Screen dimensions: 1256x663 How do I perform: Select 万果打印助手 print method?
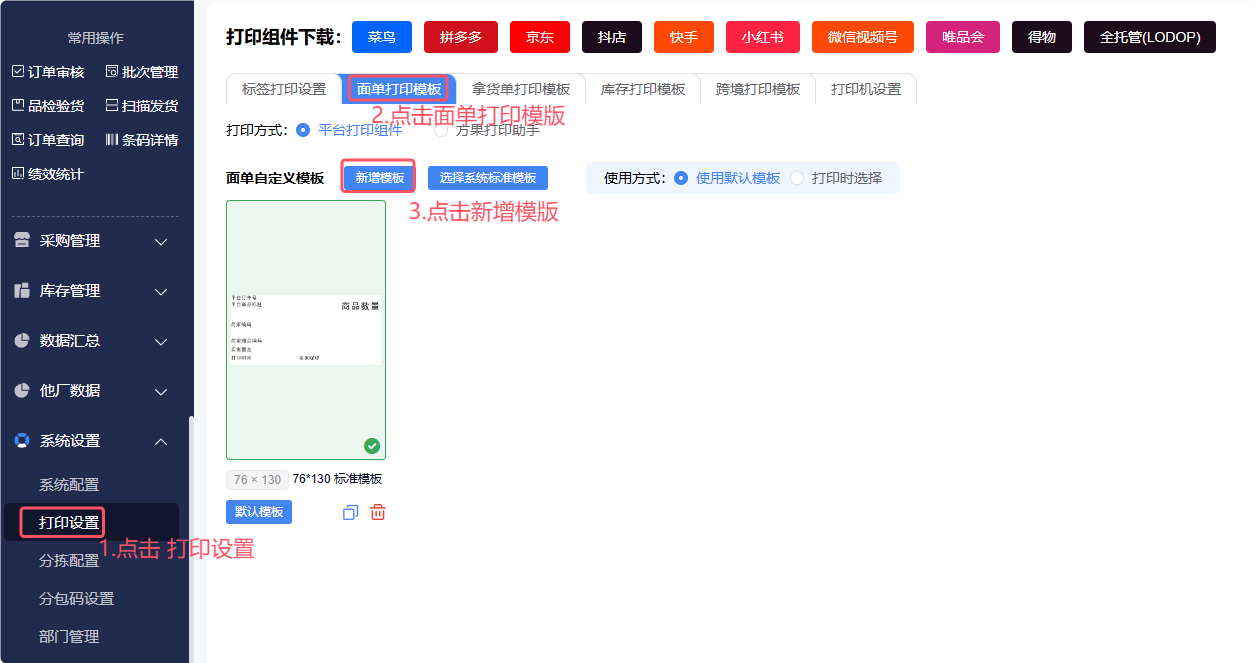pyautogui.click(x=488, y=130)
